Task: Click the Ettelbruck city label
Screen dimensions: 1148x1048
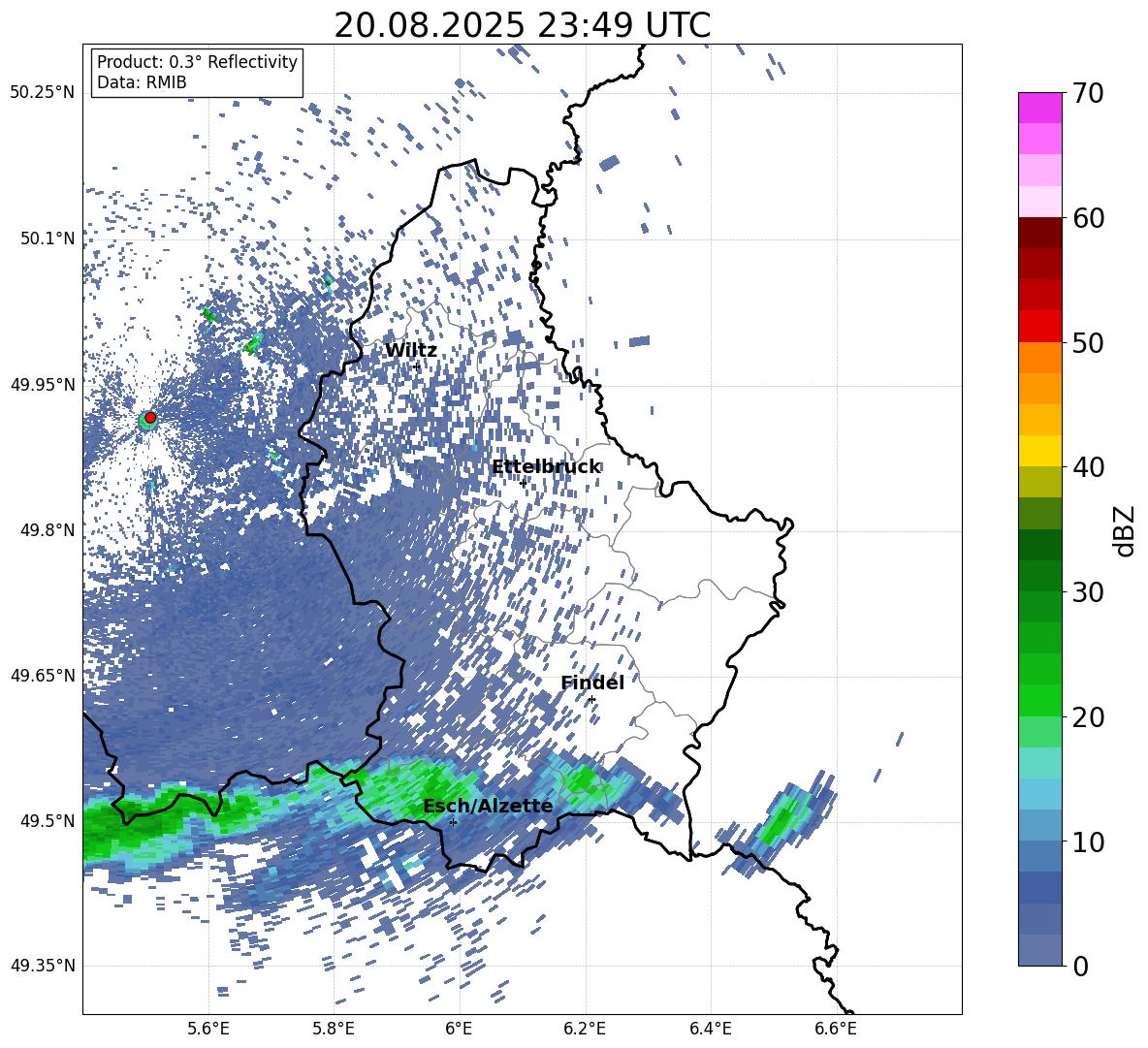Action: pos(546,467)
